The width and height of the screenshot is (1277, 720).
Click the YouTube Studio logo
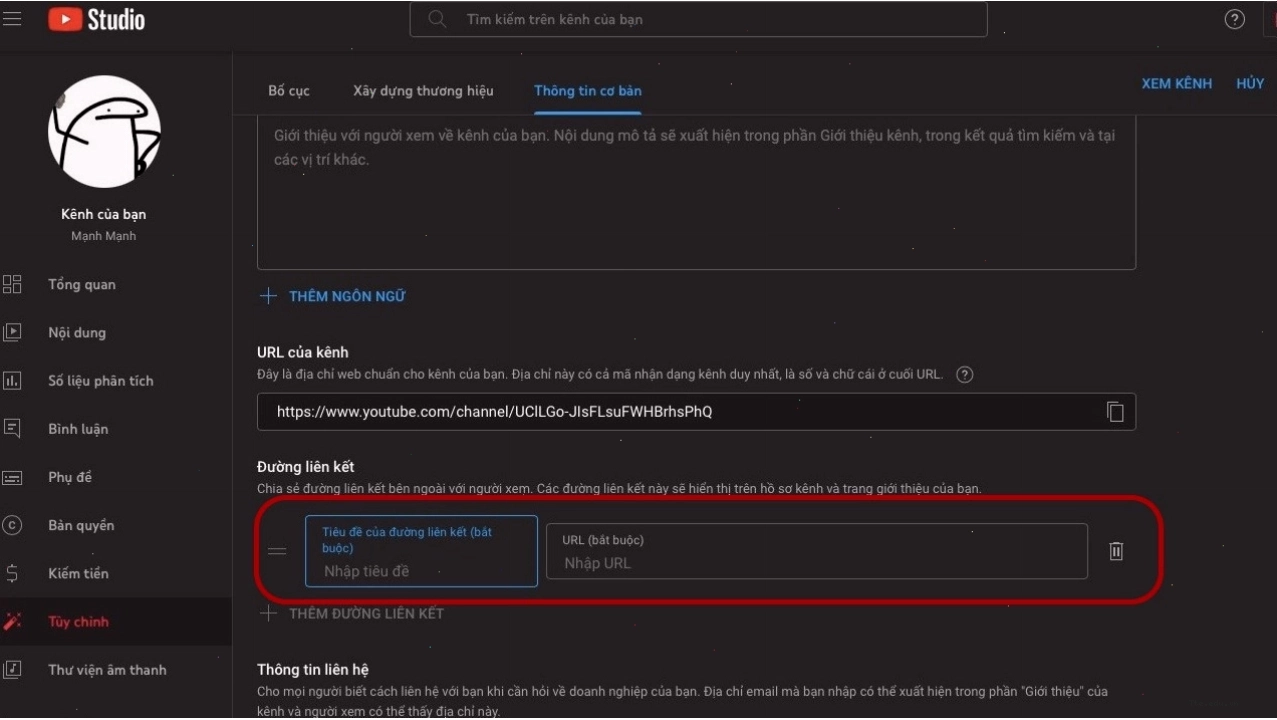click(x=96, y=19)
